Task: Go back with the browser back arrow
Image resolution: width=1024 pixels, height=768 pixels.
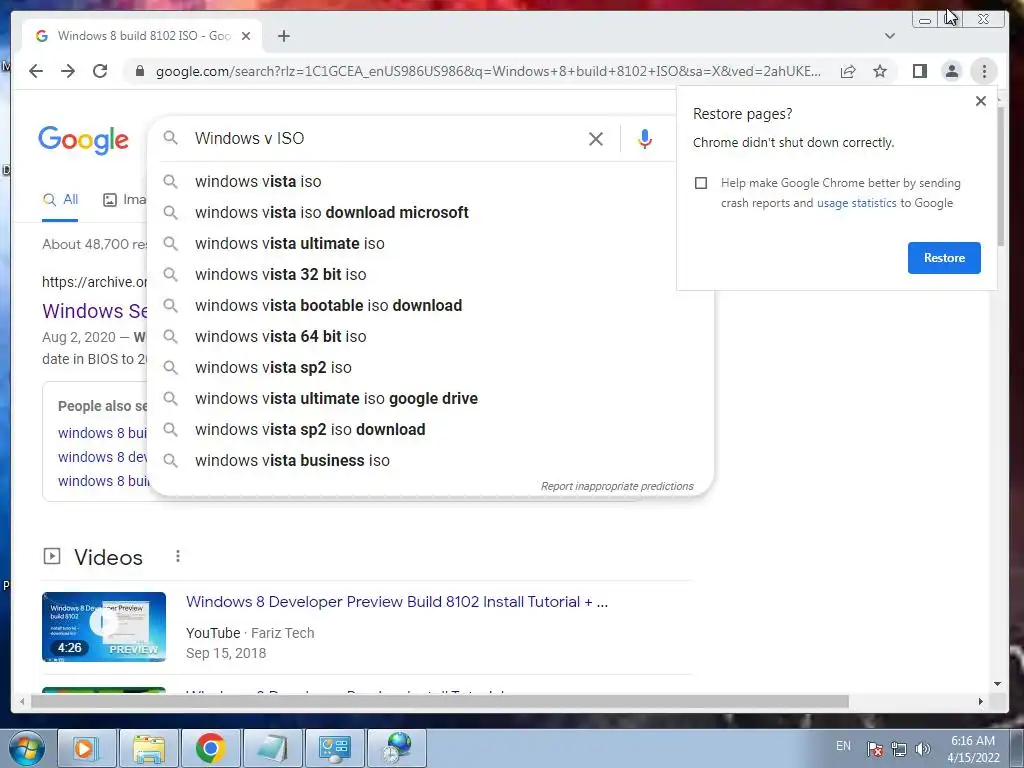Action: click(x=36, y=71)
